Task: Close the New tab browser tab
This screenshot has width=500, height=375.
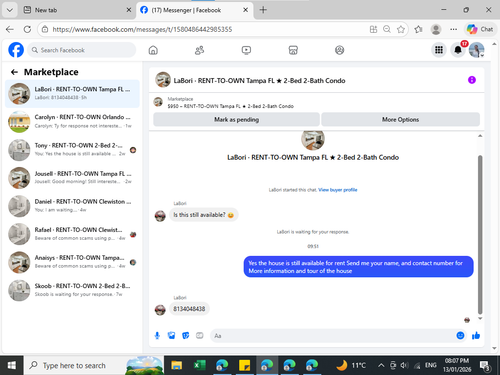Action: click(x=129, y=10)
